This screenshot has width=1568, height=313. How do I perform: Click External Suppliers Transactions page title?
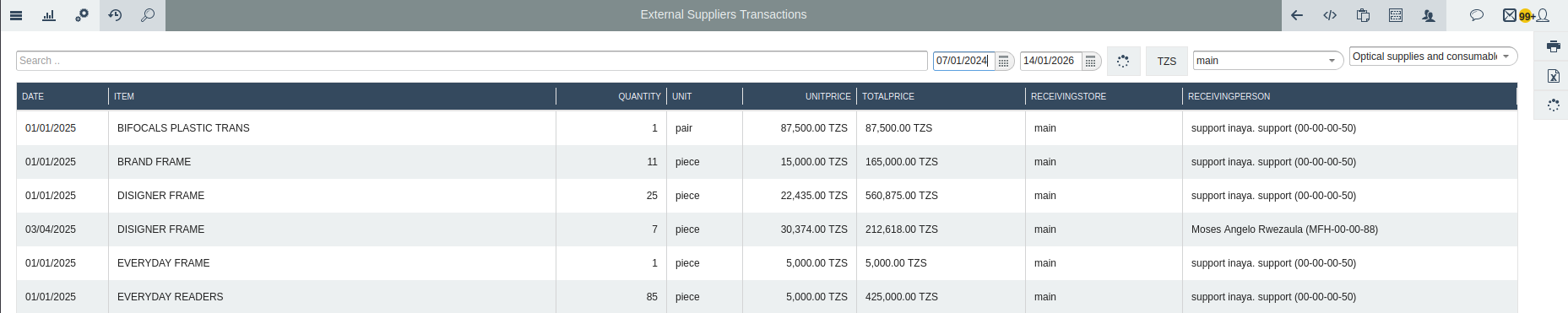[724, 14]
